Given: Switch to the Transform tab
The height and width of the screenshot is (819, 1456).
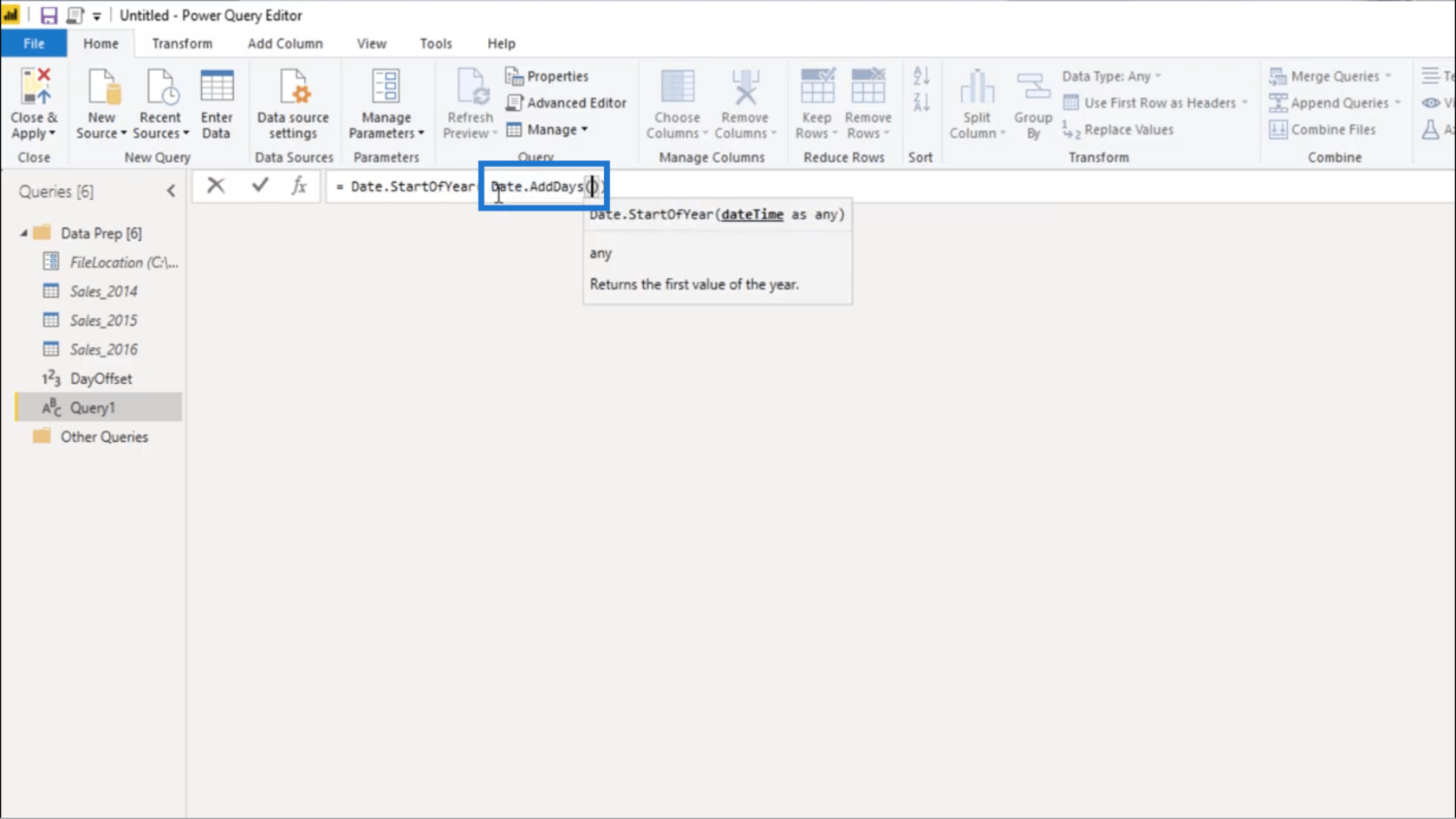Looking at the screenshot, I should pyautogui.click(x=182, y=43).
